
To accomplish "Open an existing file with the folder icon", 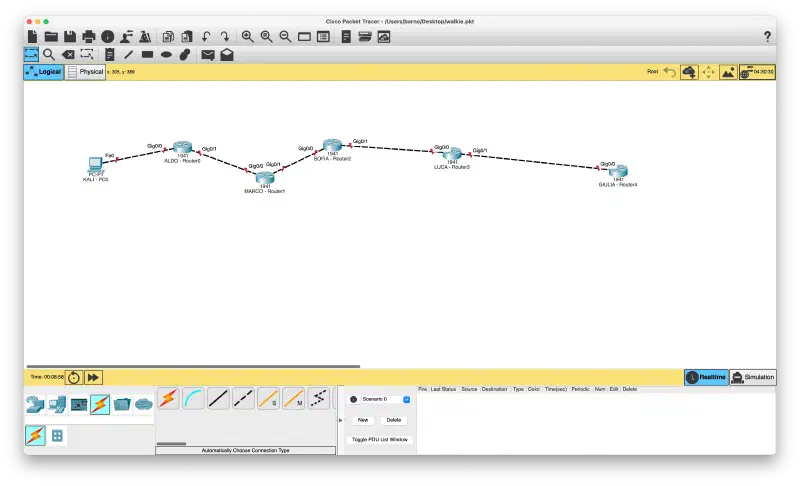I will click(51, 36).
